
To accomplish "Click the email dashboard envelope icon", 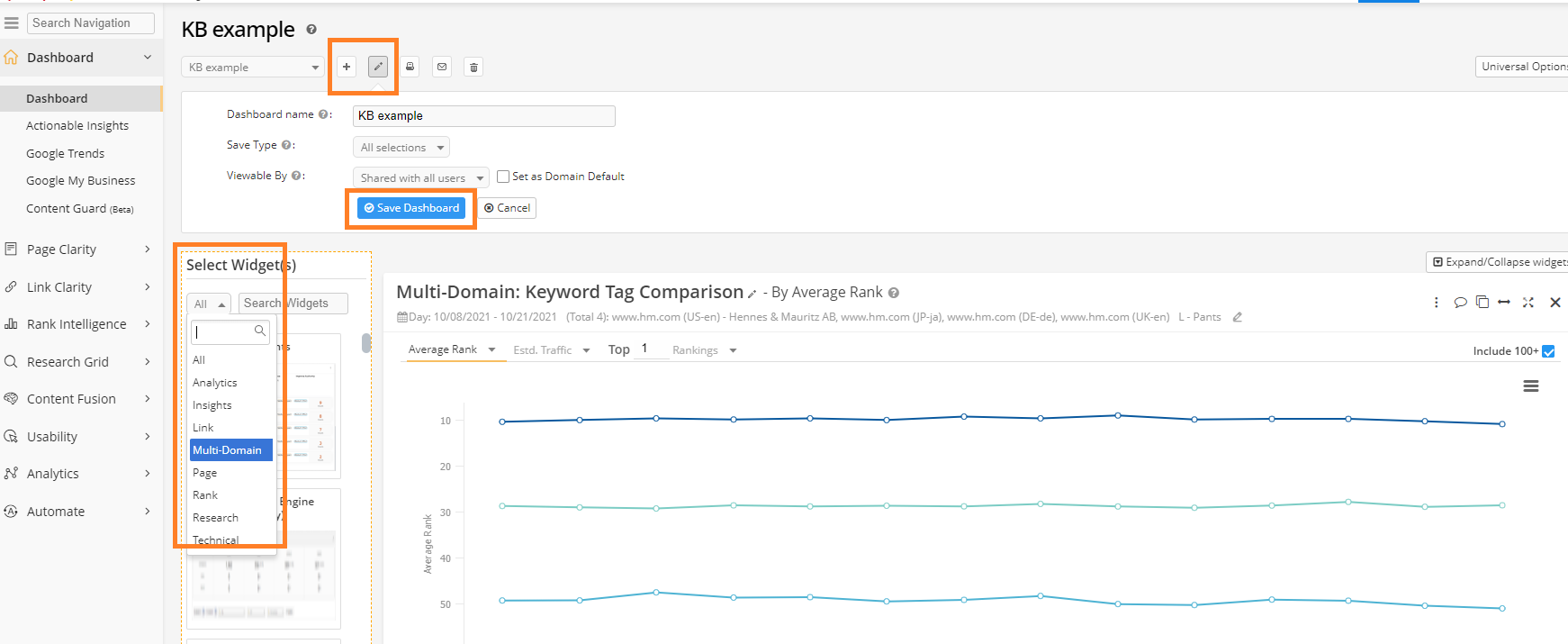I will click(x=442, y=67).
